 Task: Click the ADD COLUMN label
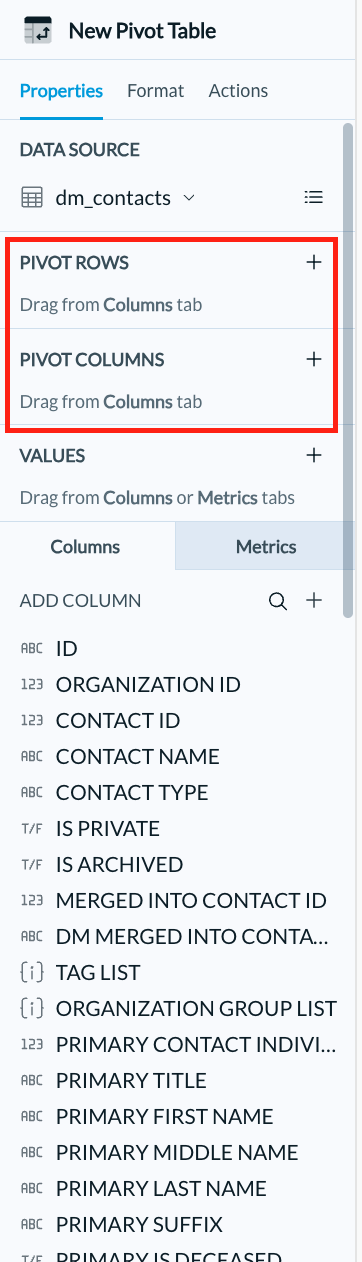point(80,601)
